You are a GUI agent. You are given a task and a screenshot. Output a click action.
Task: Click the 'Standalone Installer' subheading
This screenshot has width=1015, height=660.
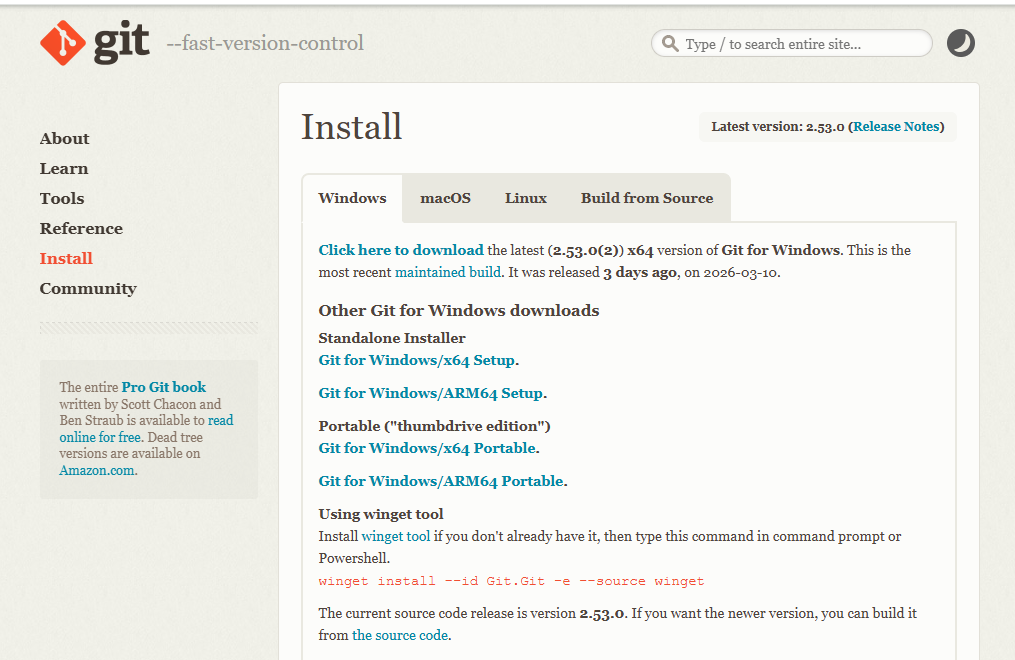(392, 338)
